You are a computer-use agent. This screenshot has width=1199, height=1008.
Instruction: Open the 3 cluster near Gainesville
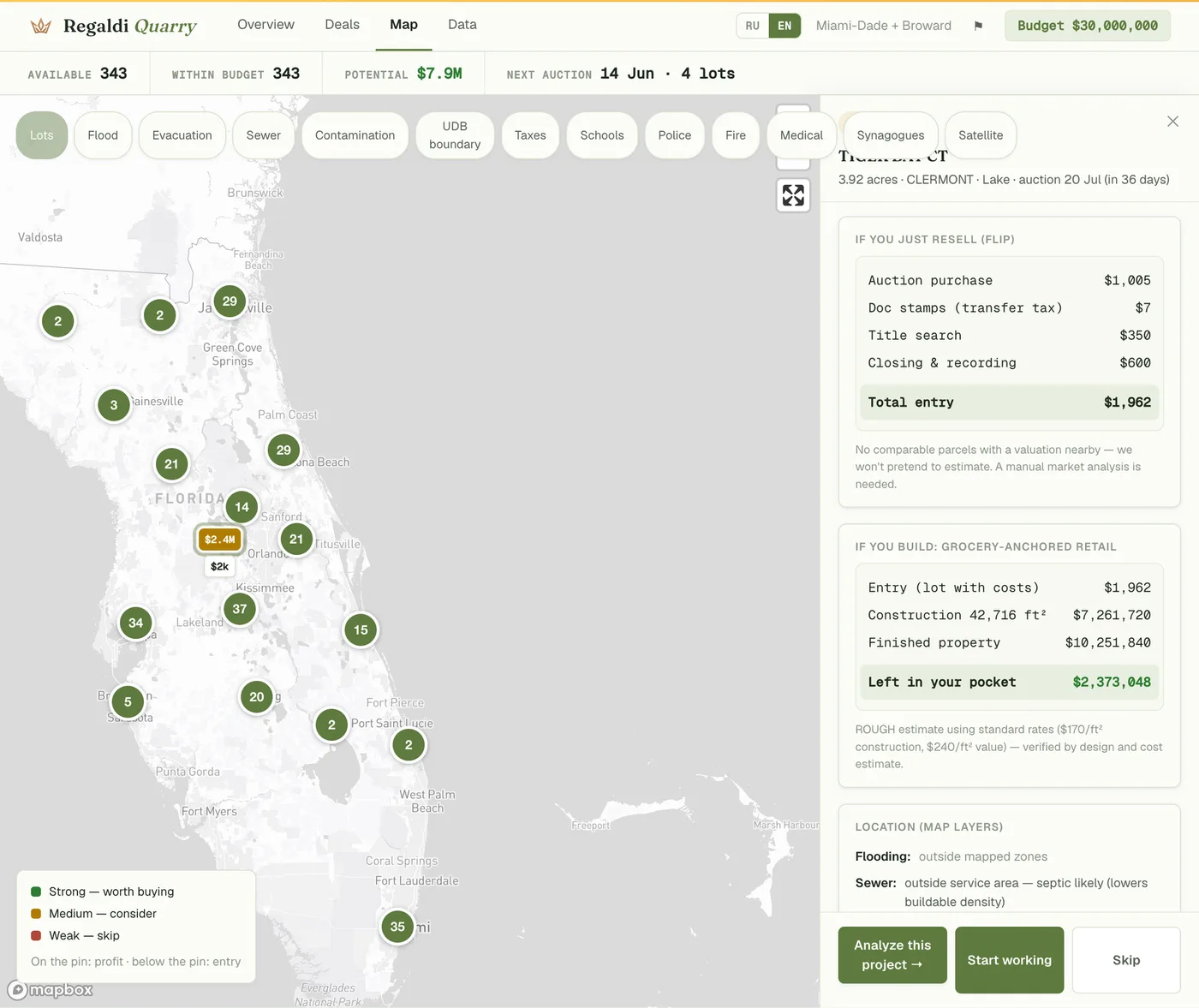pyautogui.click(x=114, y=406)
